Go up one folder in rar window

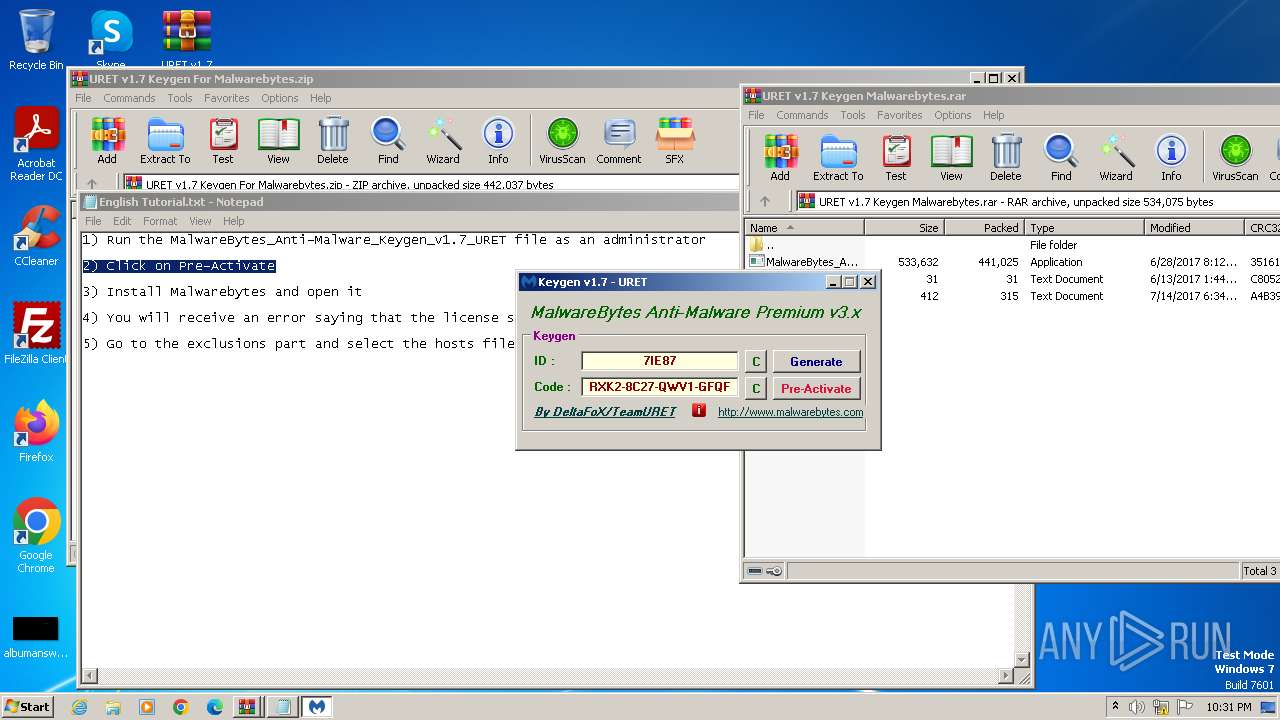tap(765, 201)
